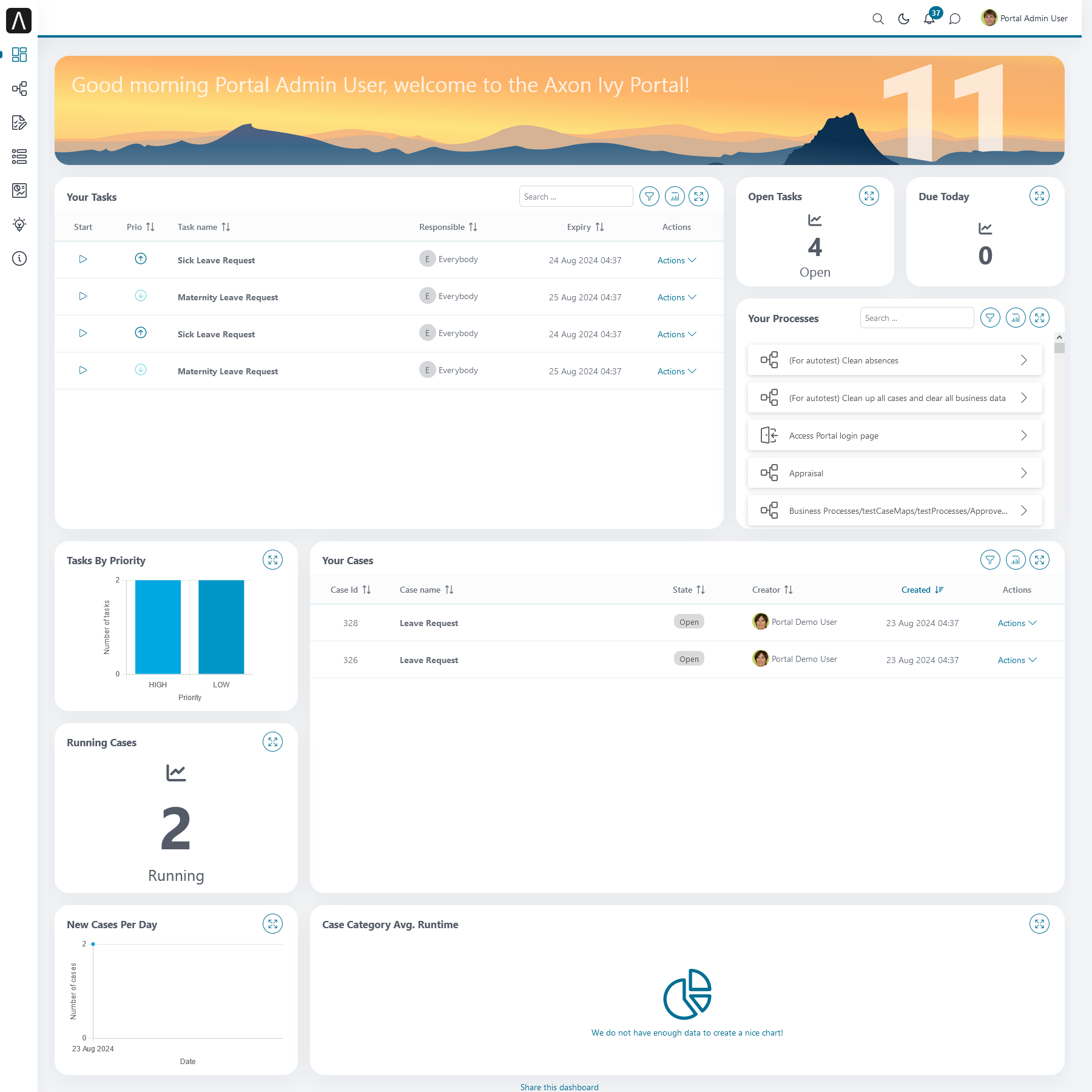1092x1092 pixels.
Task: Open (For autotest) Clean absences process
Action: pos(895,360)
